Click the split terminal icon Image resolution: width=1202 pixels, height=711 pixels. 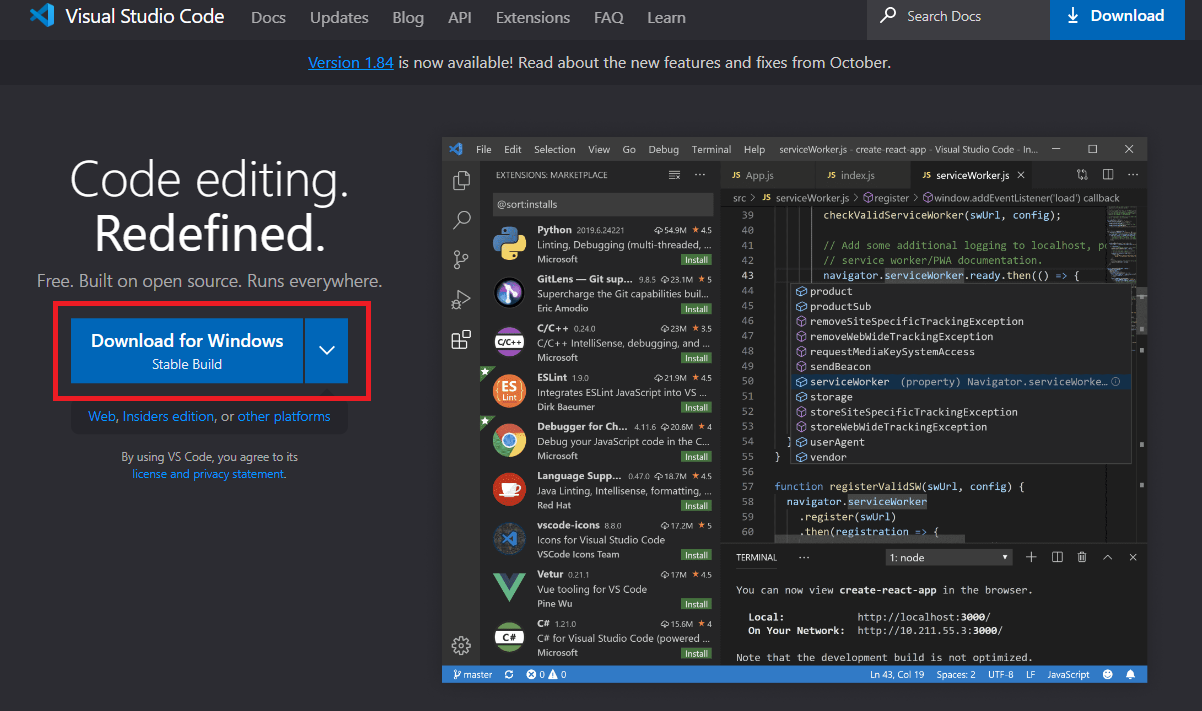[x=1057, y=557]
